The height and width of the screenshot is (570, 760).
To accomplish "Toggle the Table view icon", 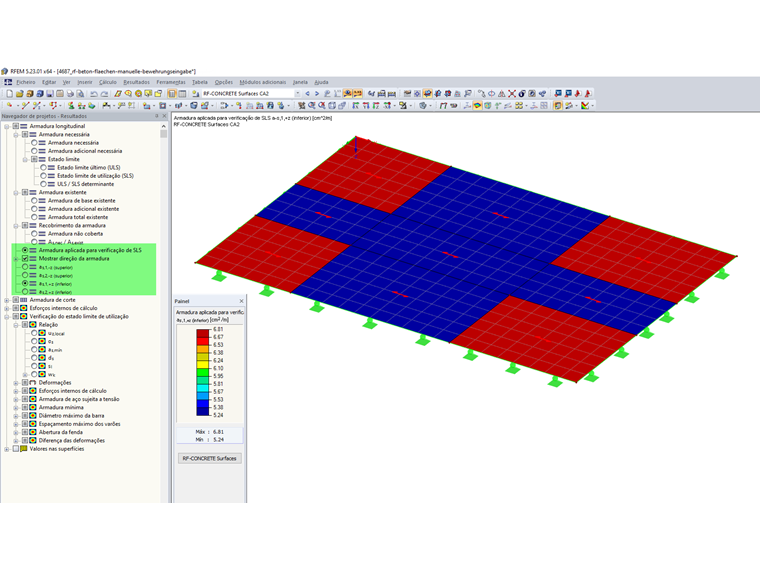I will (x=182, y=94).
